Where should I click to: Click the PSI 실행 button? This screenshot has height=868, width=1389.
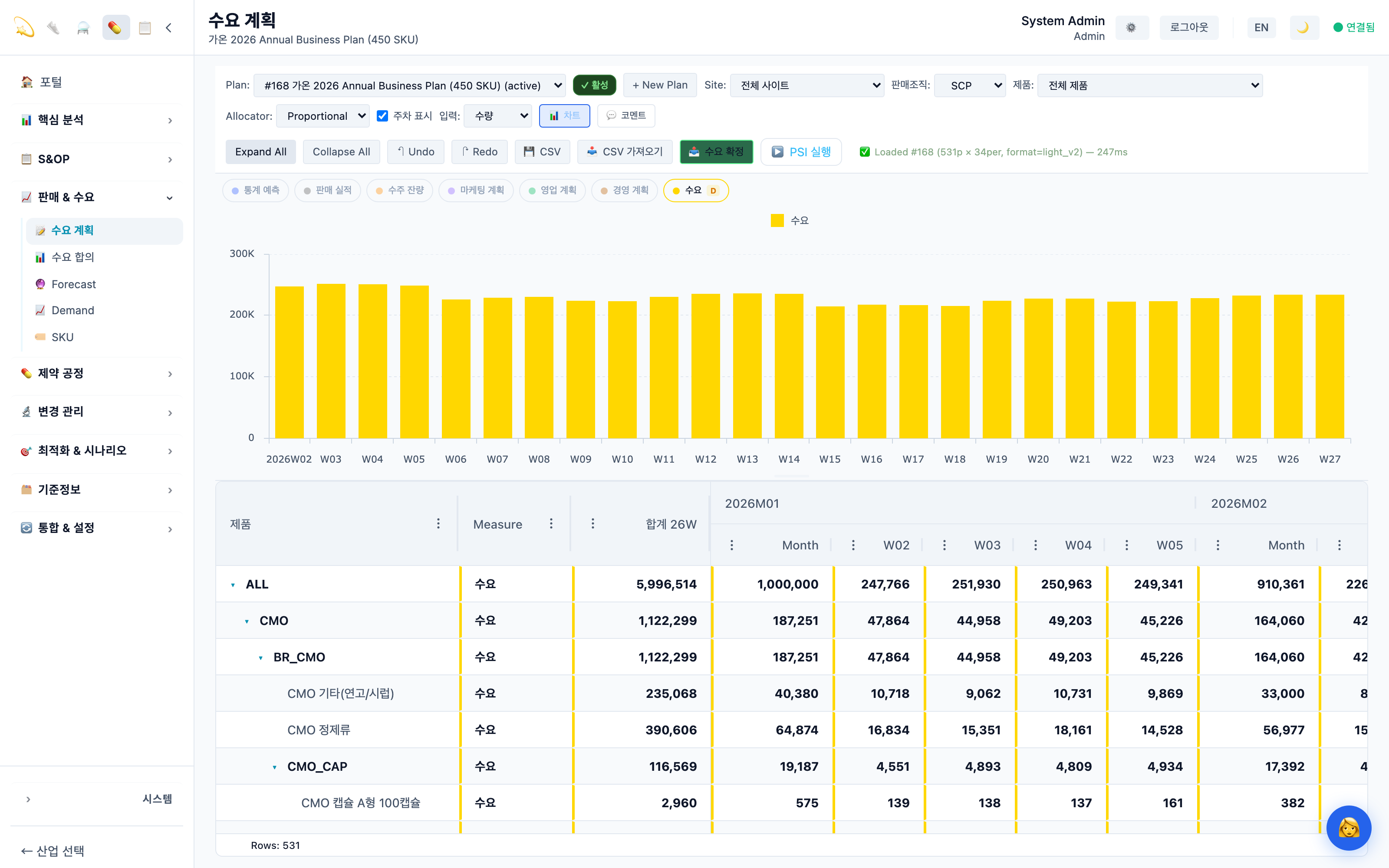801,151
